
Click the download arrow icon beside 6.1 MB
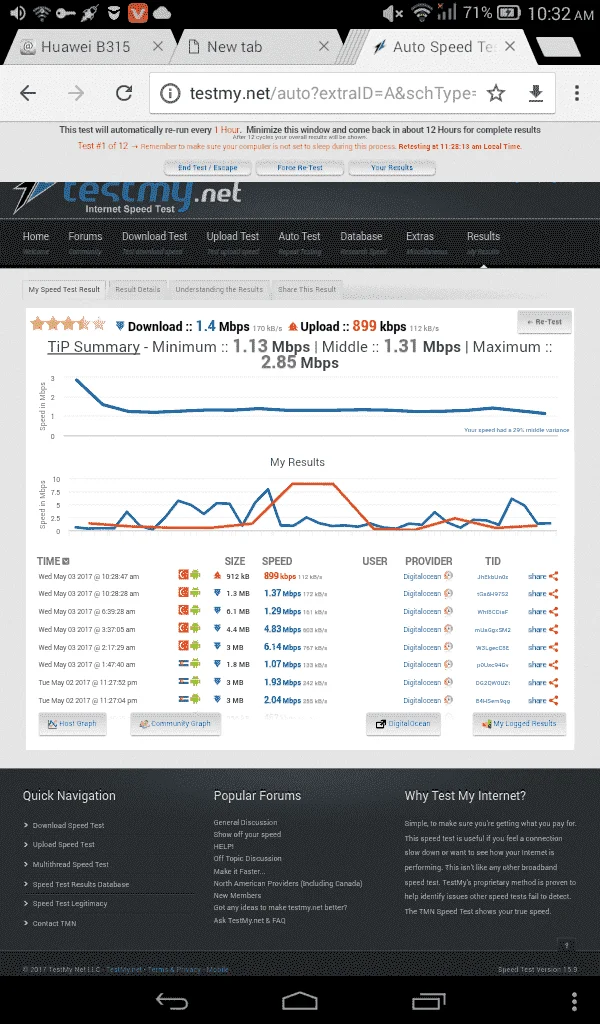[217, 611]
